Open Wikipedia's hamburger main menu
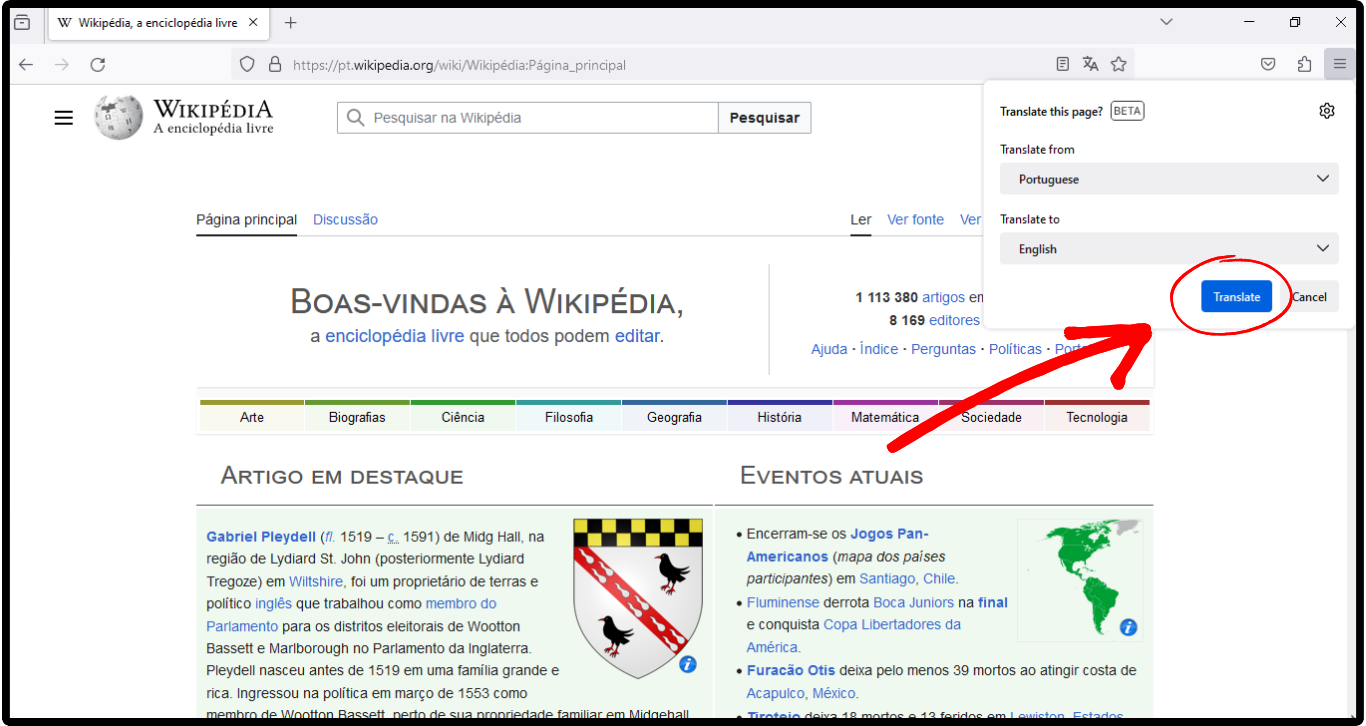 (x=63, y=117)
